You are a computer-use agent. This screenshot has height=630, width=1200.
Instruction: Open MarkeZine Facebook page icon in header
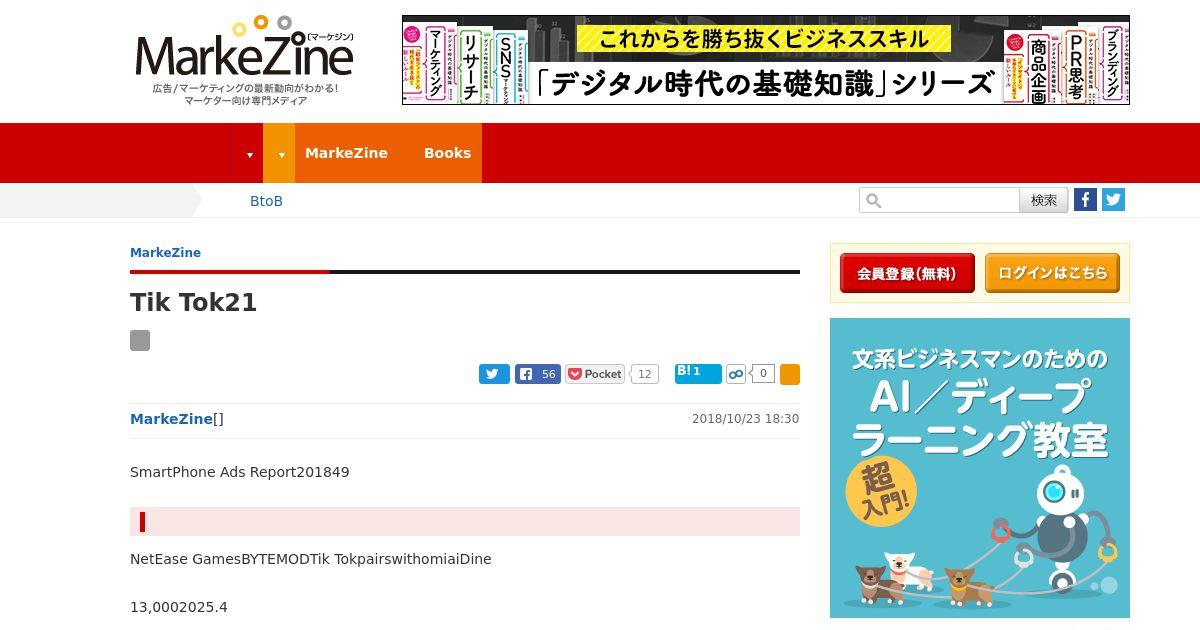coord(1085,199)
